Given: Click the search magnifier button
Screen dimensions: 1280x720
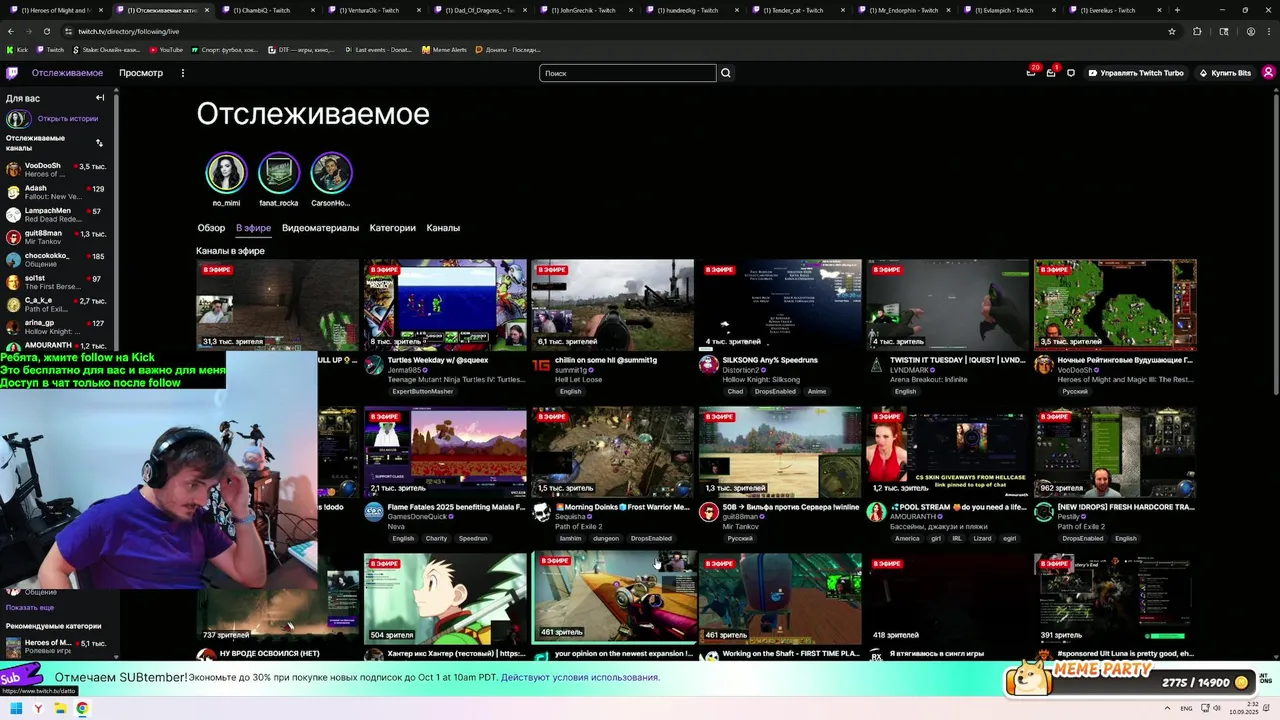Looking at the screenshot, I should (x=726, y=73).
